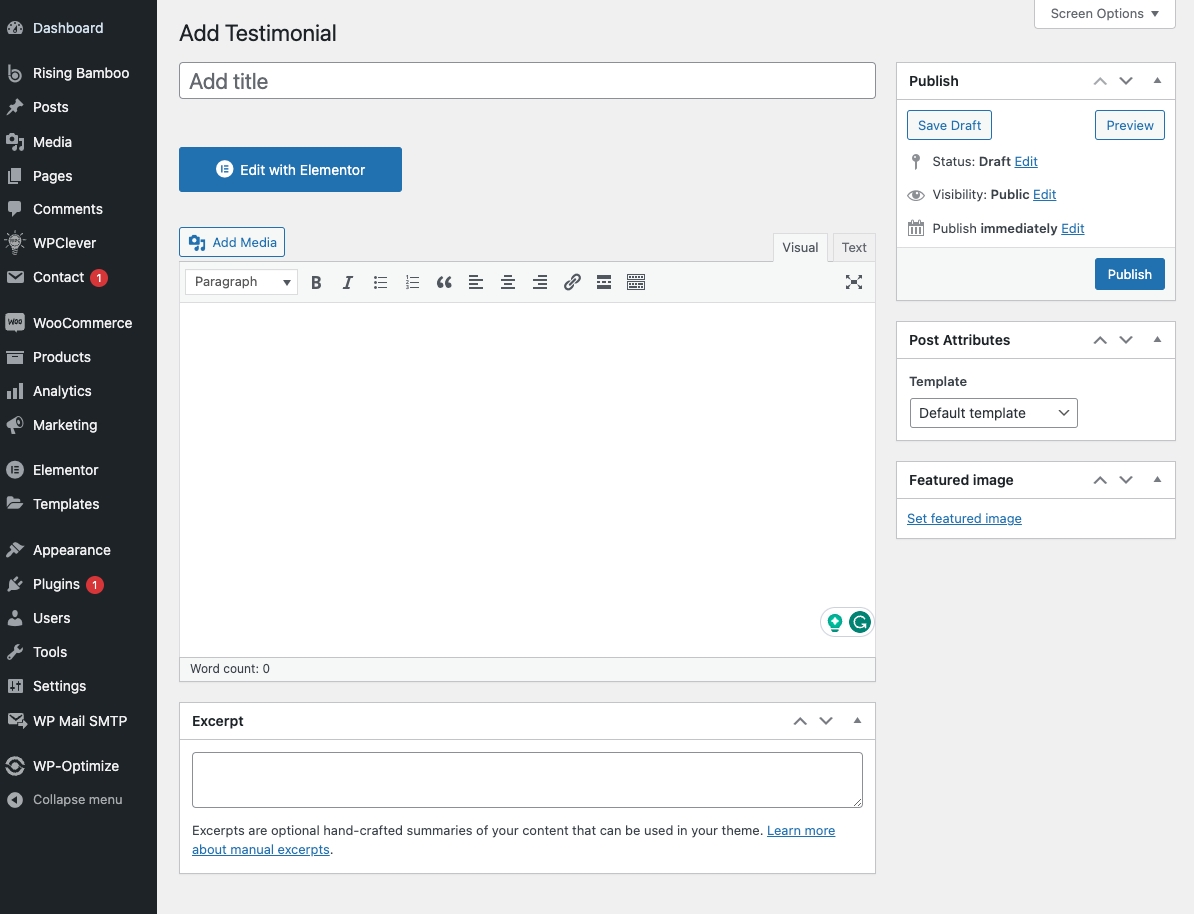
Task: Insert a numbered list
Action: tap(412, 283)
